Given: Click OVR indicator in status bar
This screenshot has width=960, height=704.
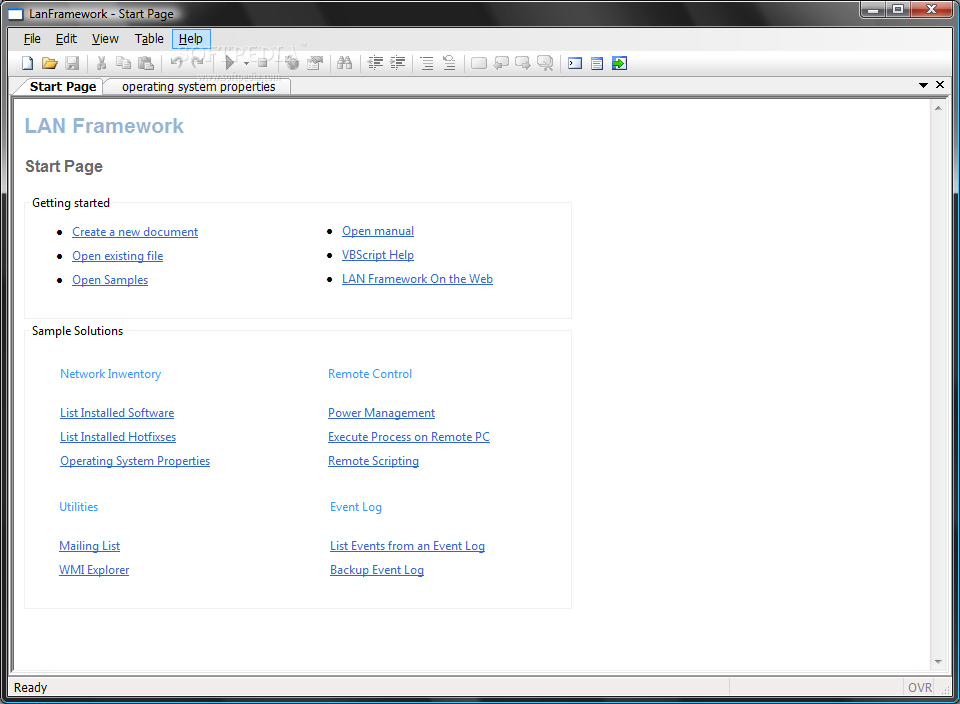Looking at the screenshot, I should (920, 687).
